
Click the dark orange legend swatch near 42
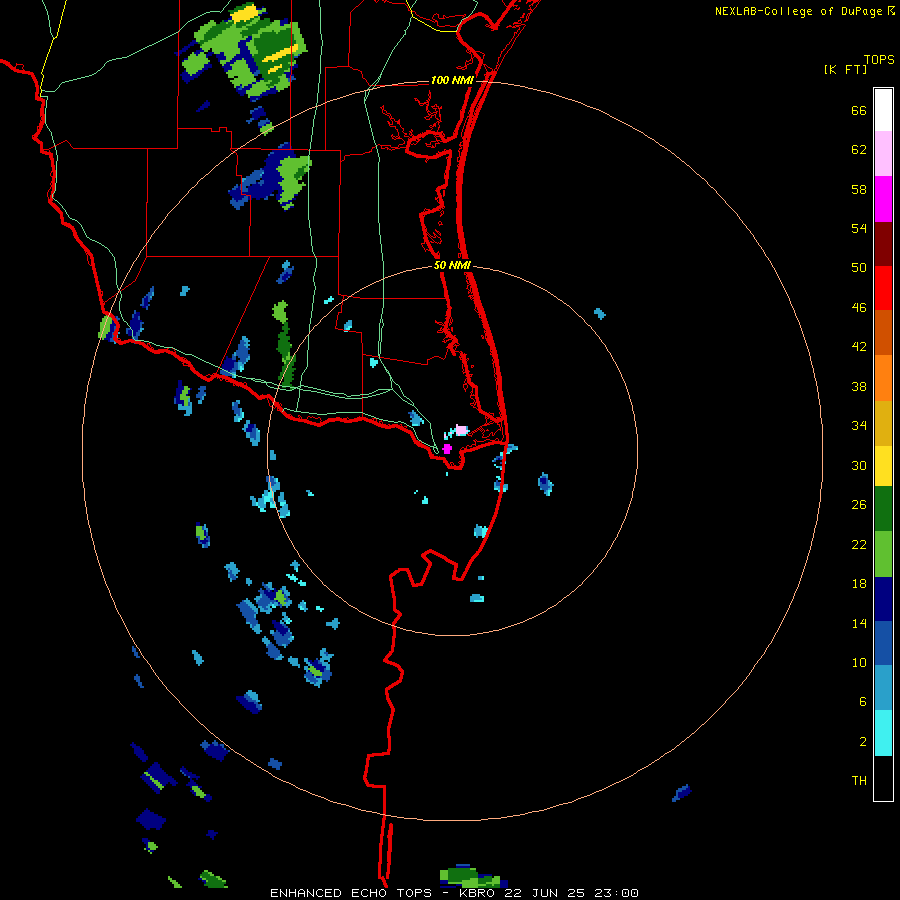click(883, 333)
